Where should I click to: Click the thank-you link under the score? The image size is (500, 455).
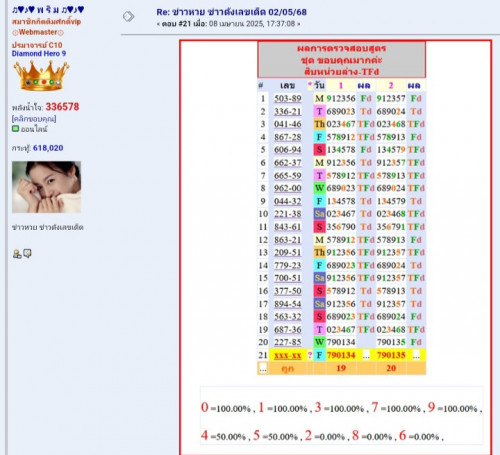click(34, 119)
